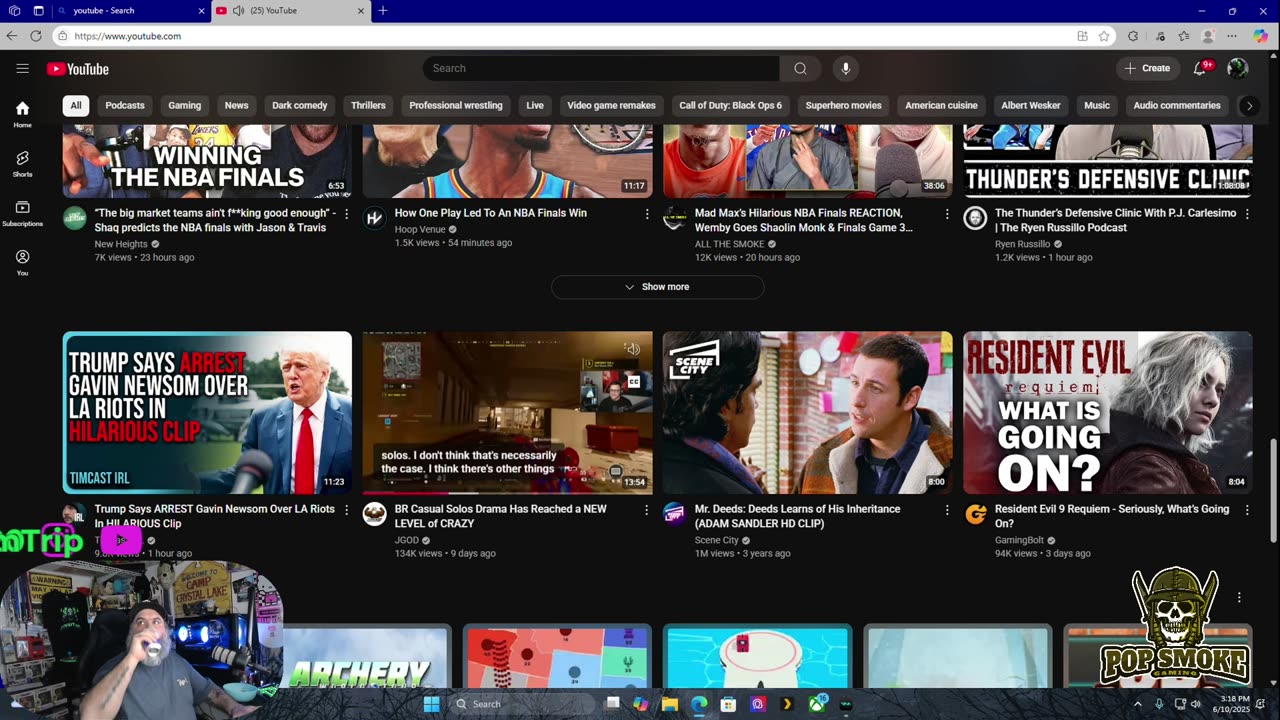
Task: Open the notifications bell
Action: tap(1200, 68)
